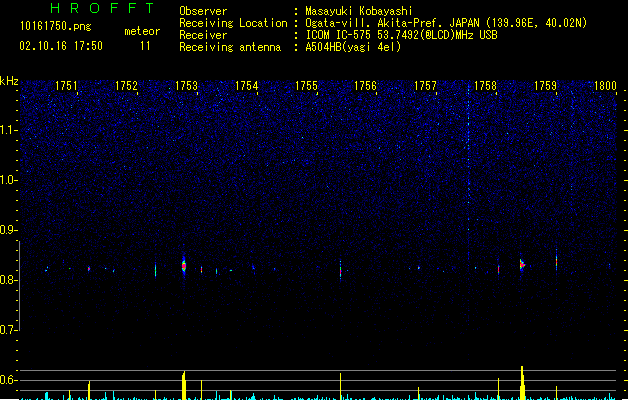Click the 1757 time marker
The width and height of the screenshot is (629, 400).
[x=425, y=86]
